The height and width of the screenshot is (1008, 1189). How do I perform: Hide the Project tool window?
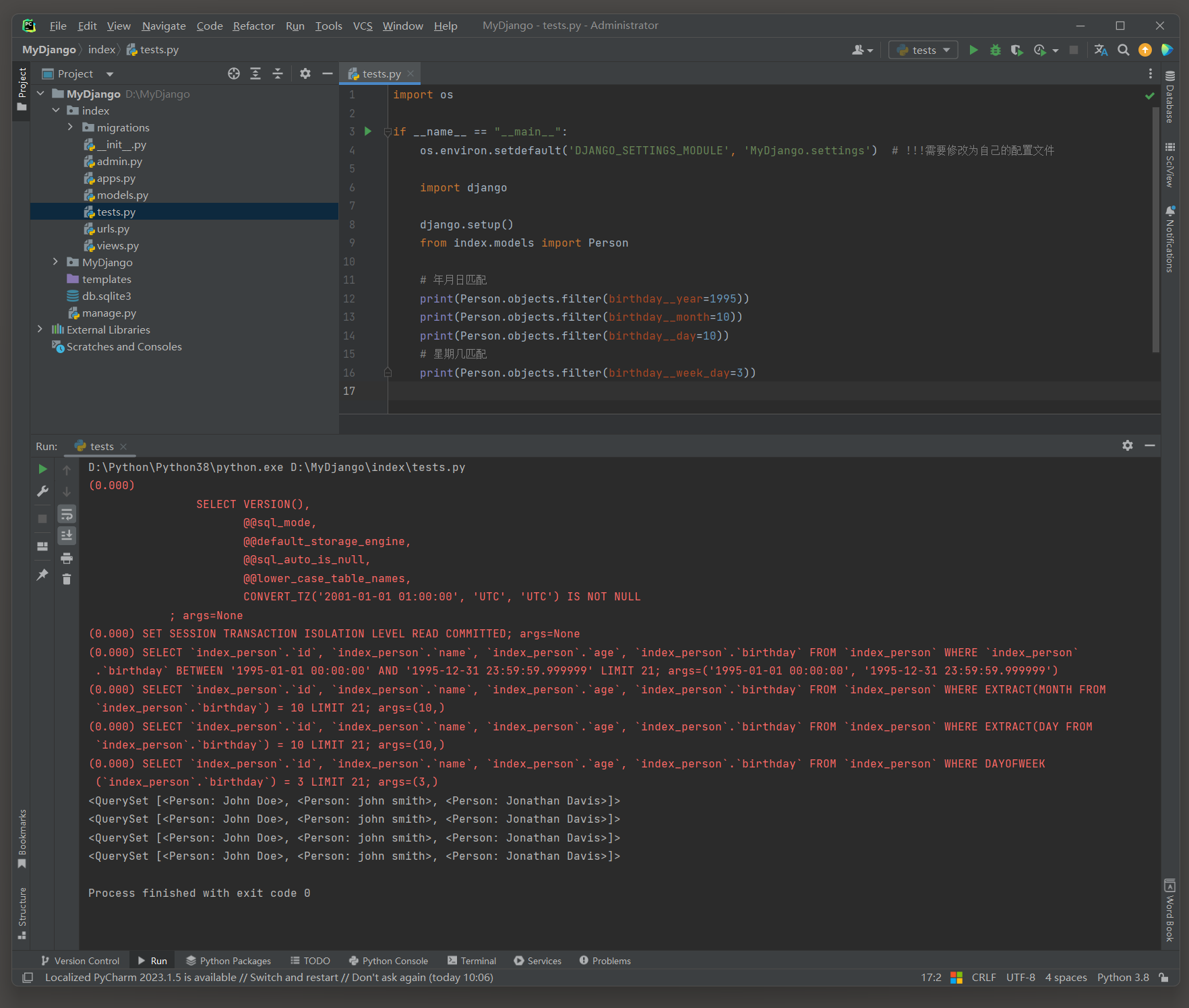[328, 73]
